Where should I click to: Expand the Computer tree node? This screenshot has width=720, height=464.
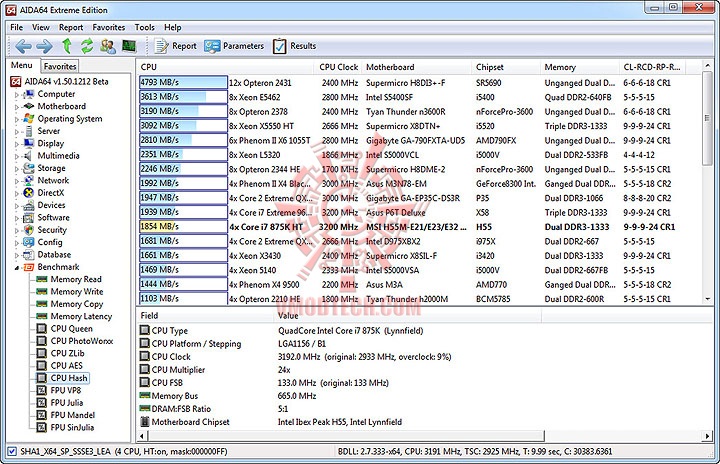pyautogui.click(x=17, y=95)
